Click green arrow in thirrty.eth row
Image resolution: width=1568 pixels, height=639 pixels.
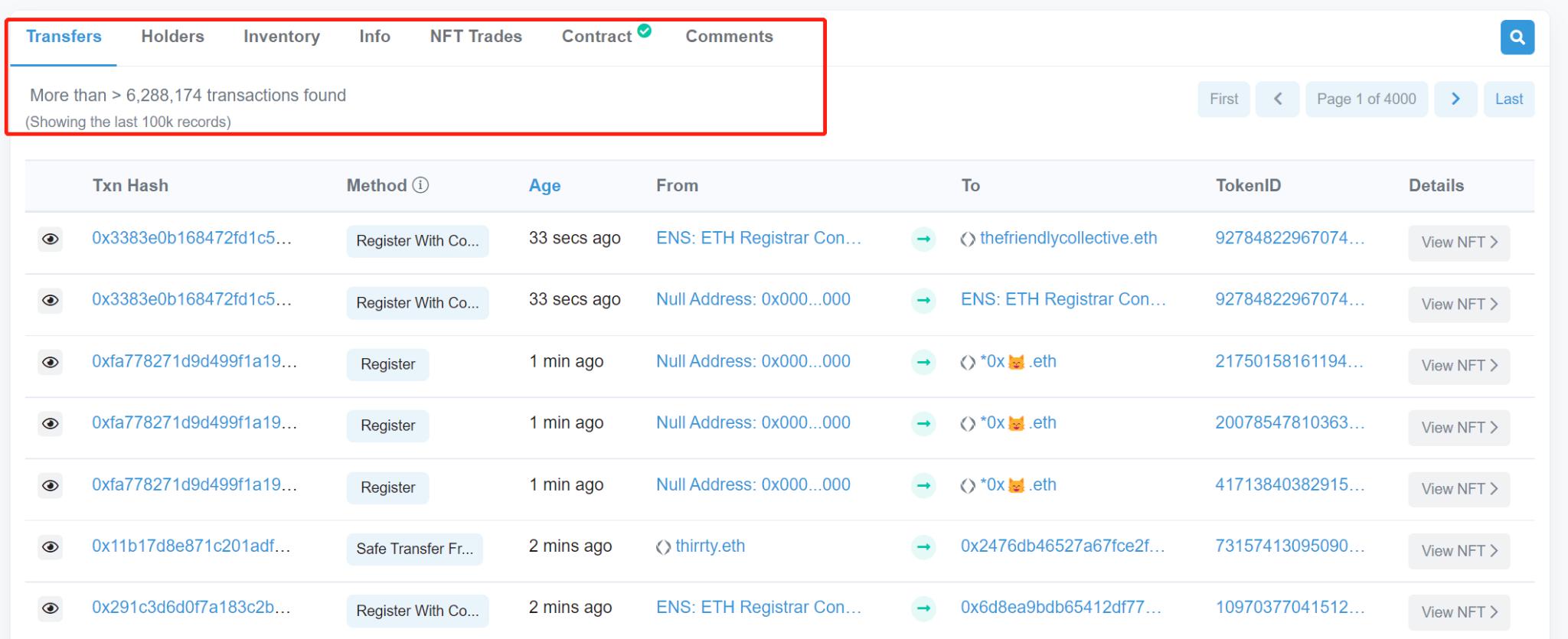pos(923,547)
